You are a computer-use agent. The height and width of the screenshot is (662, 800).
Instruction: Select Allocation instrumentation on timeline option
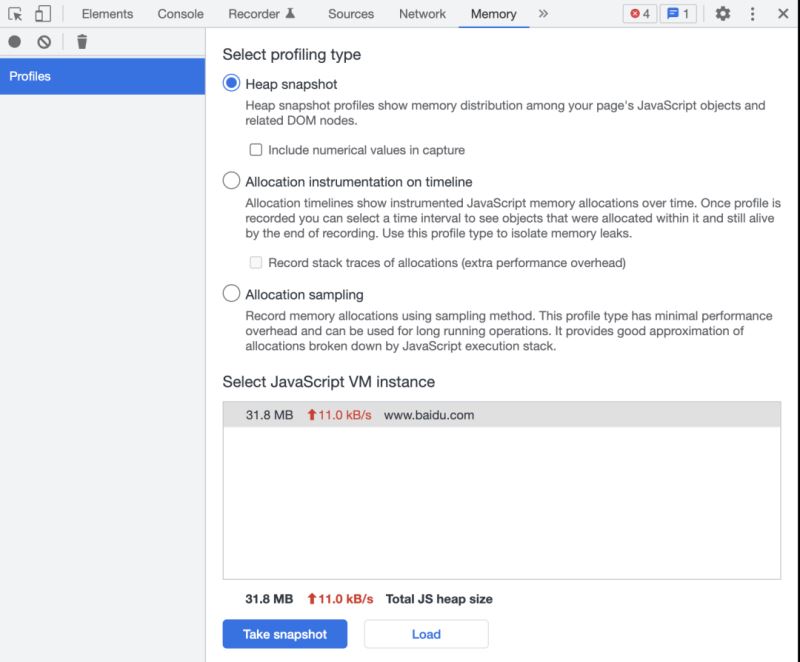[231, 181]
